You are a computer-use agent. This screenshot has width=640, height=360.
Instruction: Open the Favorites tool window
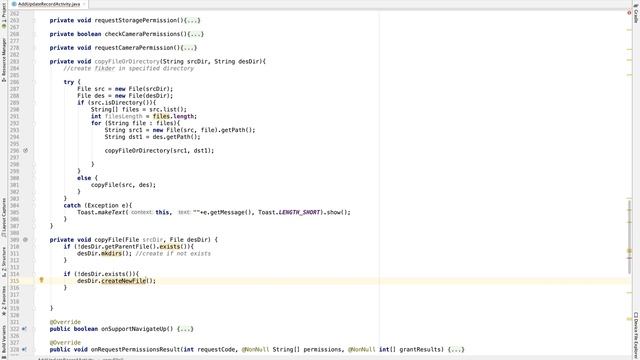4,301
